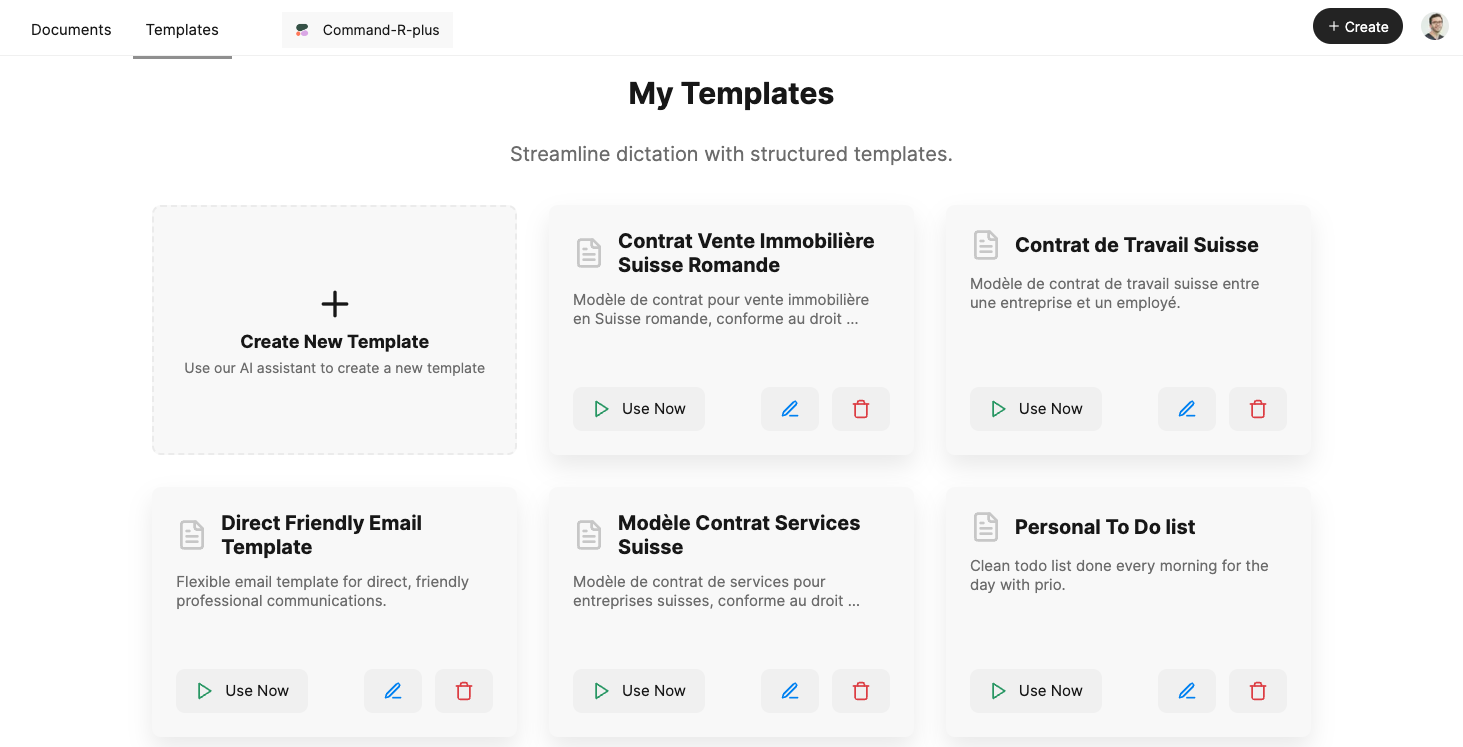This screenshot has height=747, width=1463.
Task: Delete the Personal To Do list template
Action: point(1257,691)
